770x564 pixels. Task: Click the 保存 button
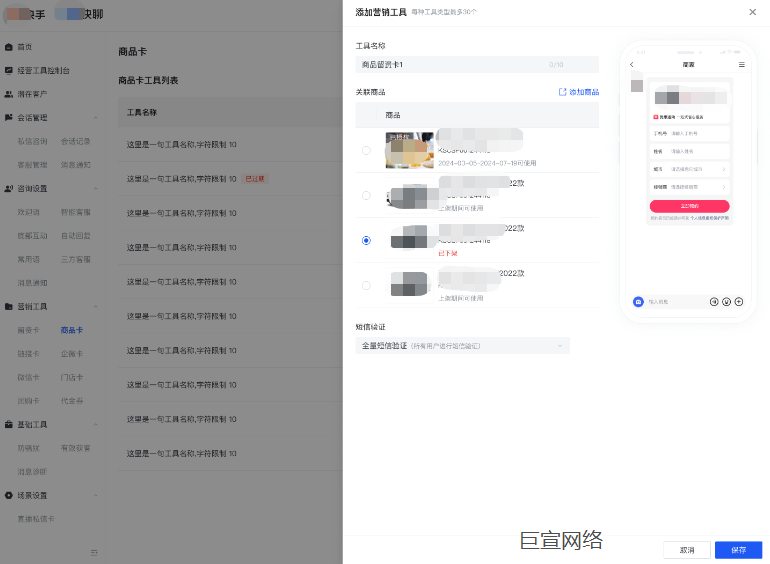738,550
